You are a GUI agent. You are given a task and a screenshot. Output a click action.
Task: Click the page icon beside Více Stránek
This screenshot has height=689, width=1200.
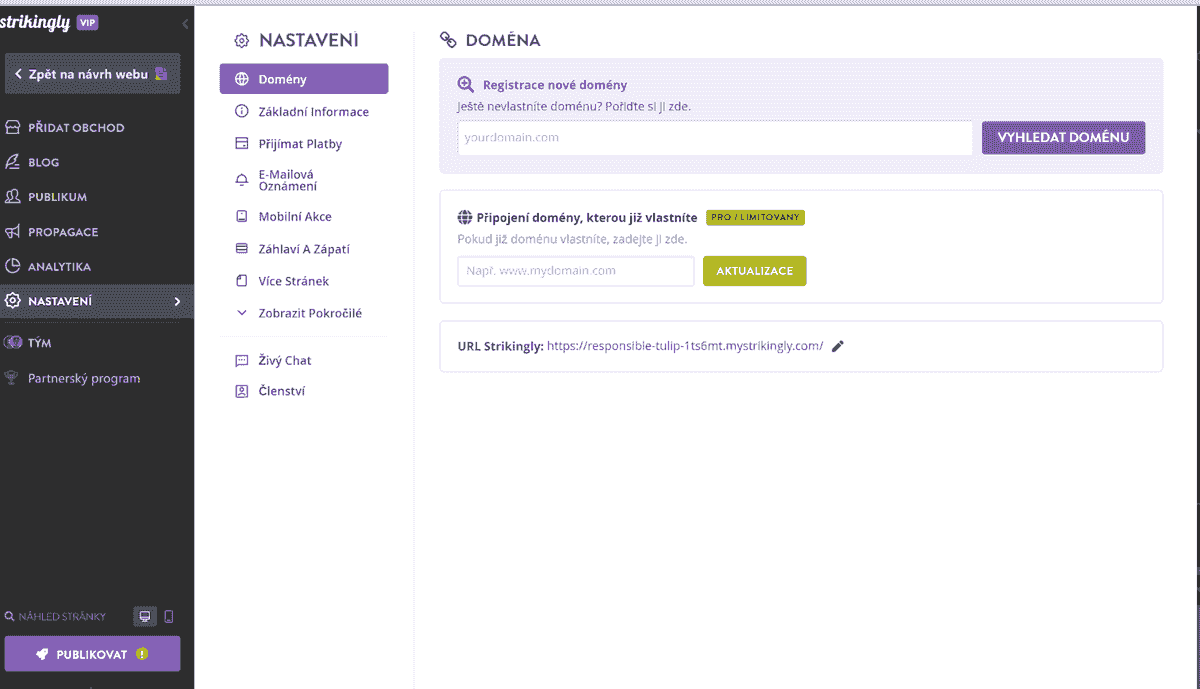pos(241,281)
